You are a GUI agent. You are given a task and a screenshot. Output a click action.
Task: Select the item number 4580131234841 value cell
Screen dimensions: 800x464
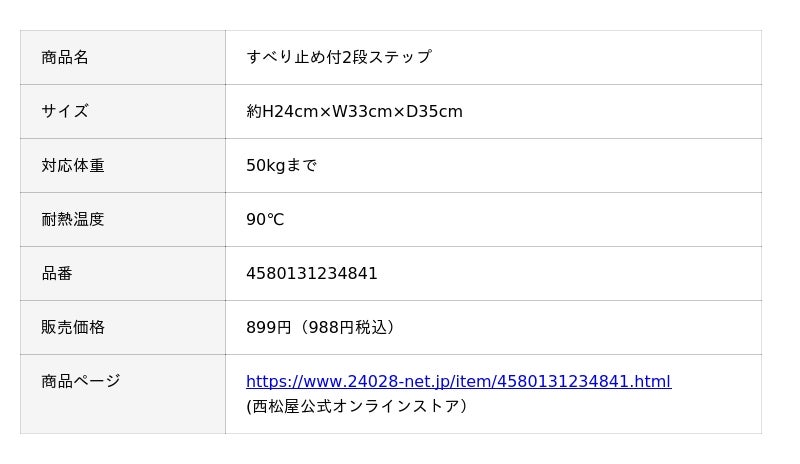(x=312, y=273)
